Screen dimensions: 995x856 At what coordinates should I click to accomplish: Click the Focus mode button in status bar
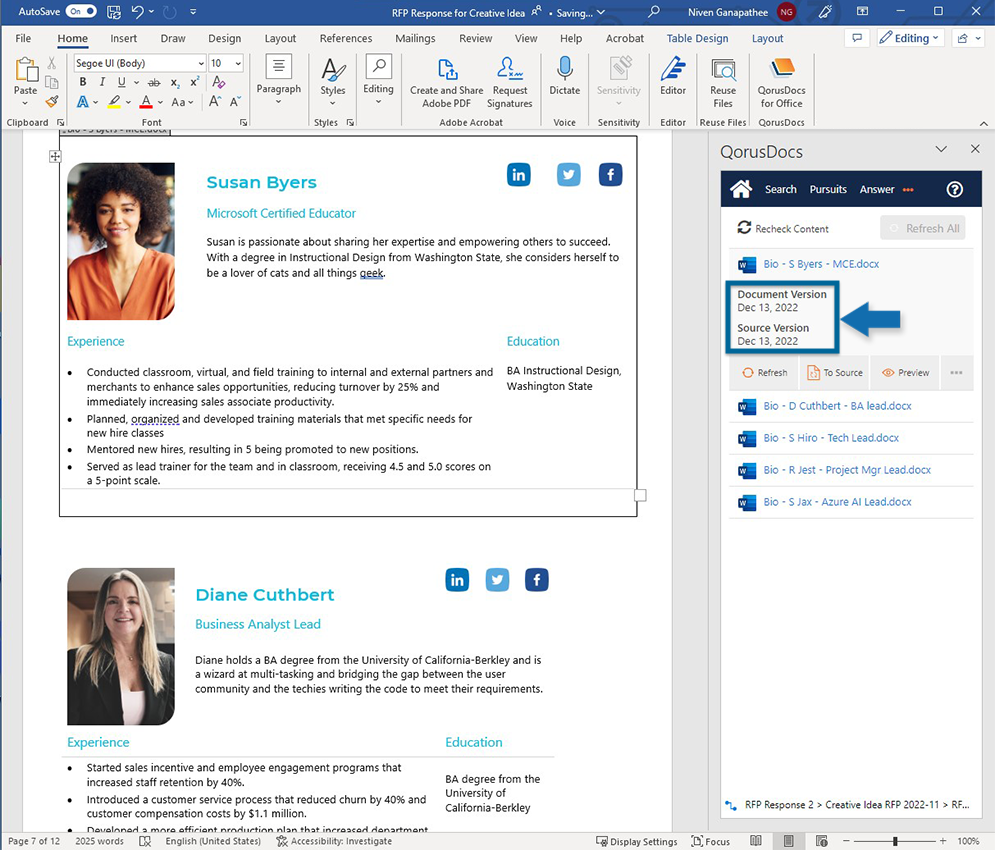click(711, 841)
